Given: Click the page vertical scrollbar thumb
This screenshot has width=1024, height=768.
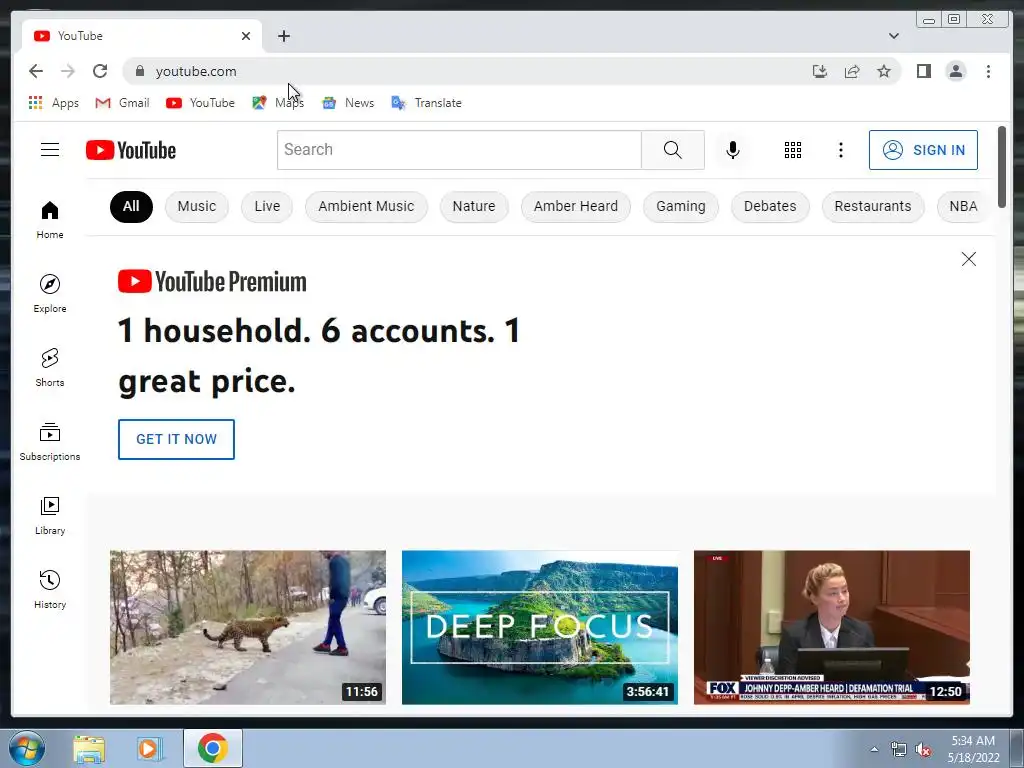Looking at the screenshot, I should tap(1002, 167).
